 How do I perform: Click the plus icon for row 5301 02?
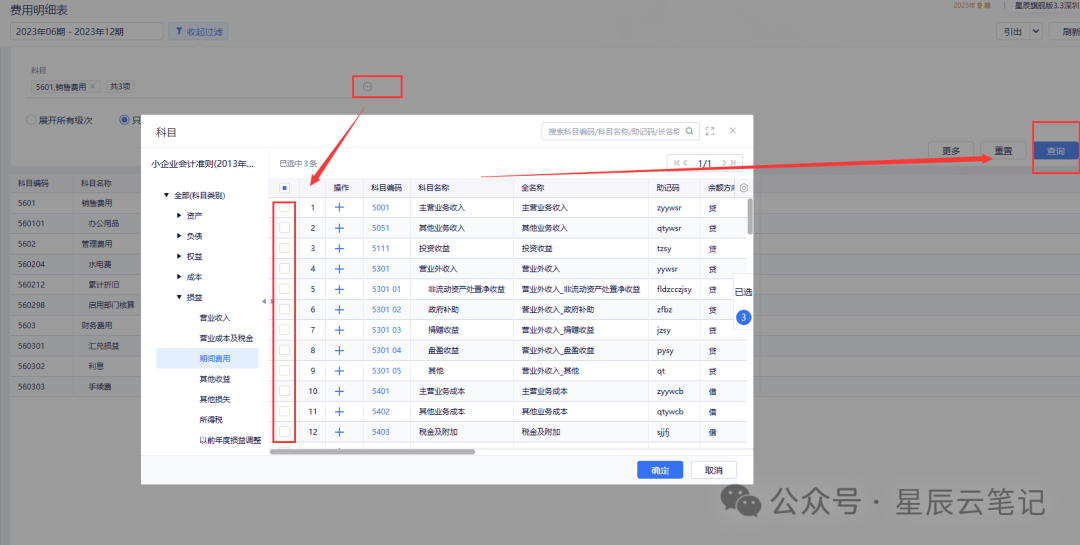click(x=339, y=309)
